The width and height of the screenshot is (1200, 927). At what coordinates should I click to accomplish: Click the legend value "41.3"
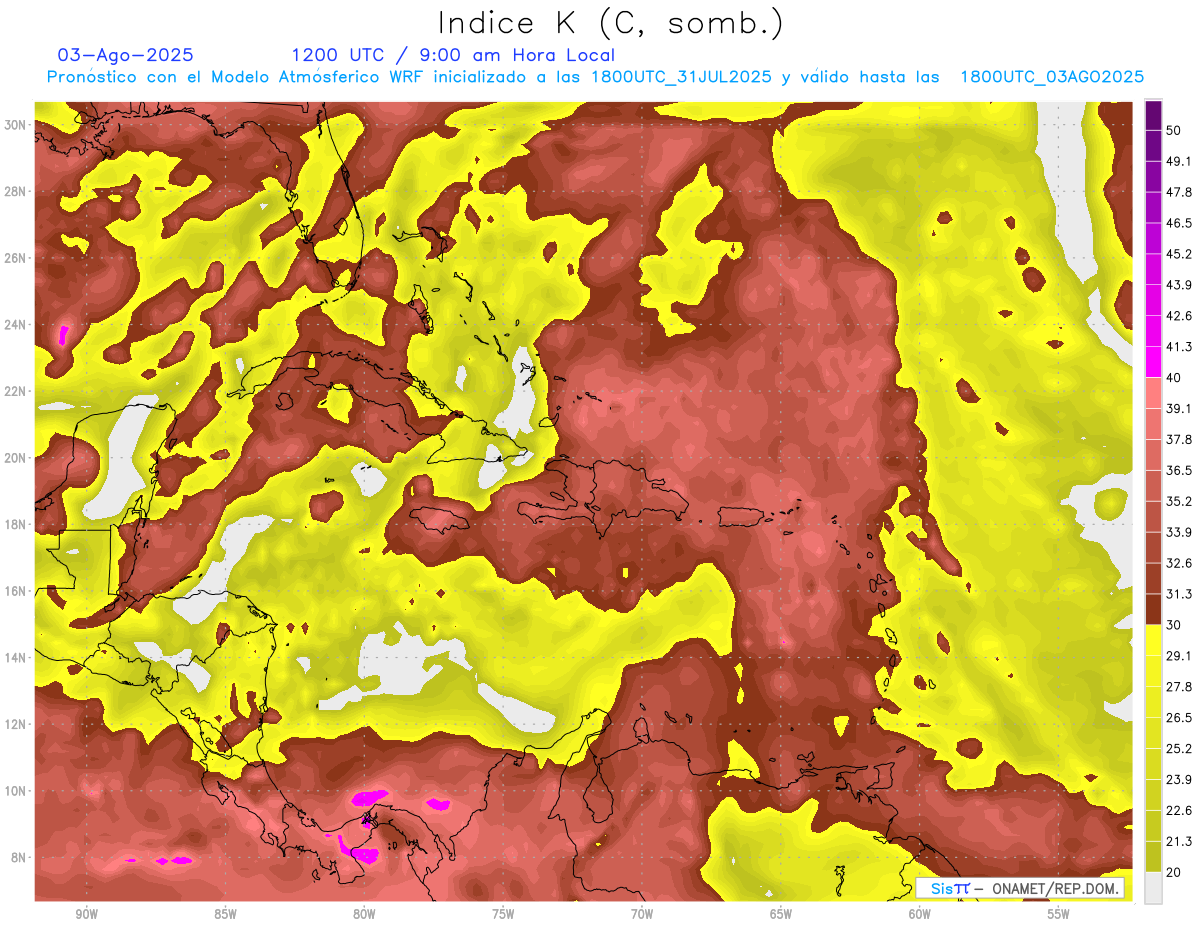(x=1179, y=347)
